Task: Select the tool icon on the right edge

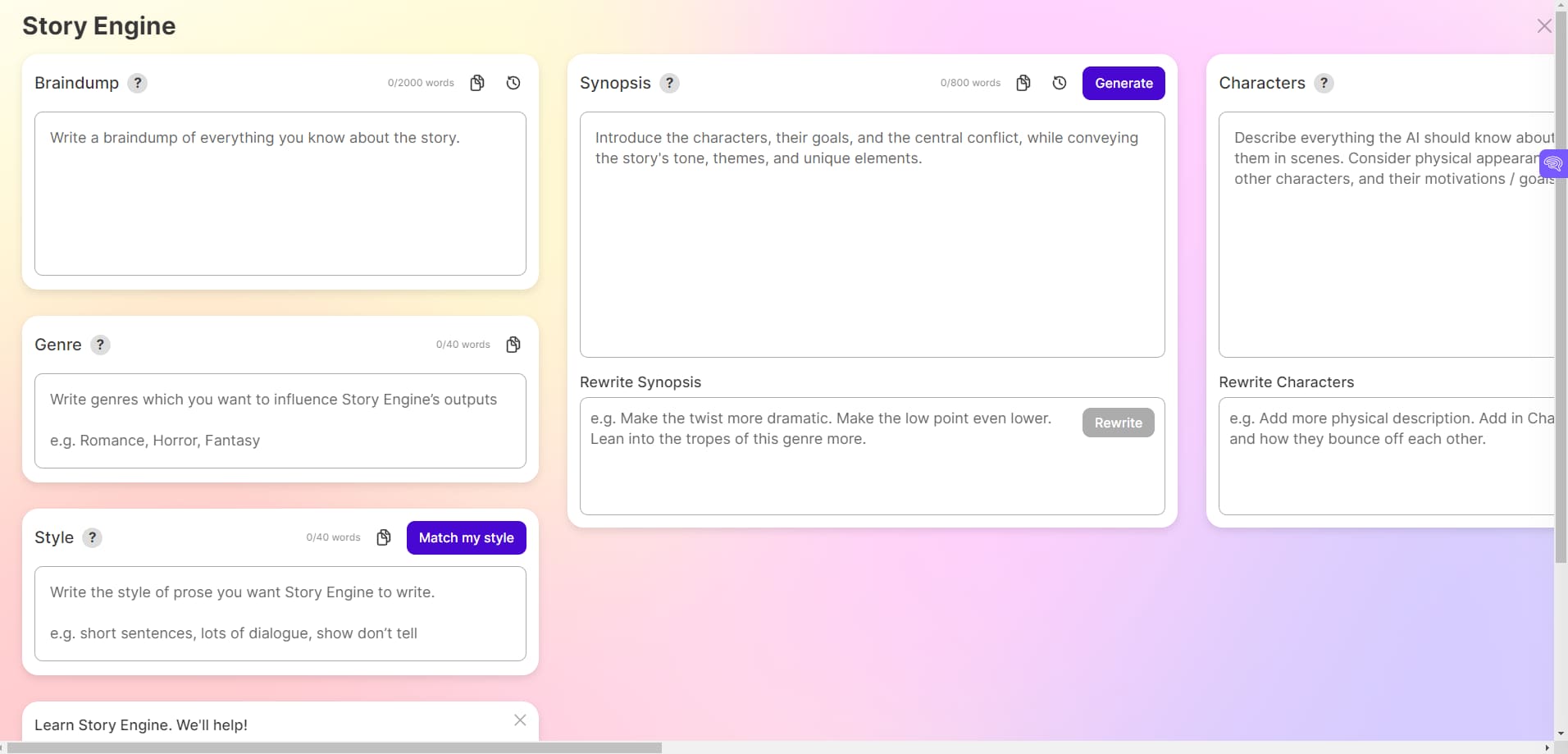Action: point(1554,163)
